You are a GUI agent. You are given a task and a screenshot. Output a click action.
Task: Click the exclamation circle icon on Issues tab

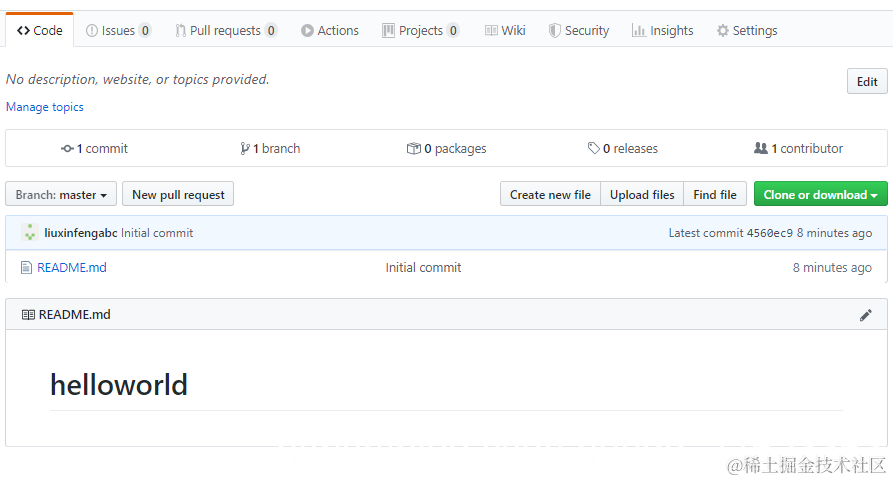[92, 30]
